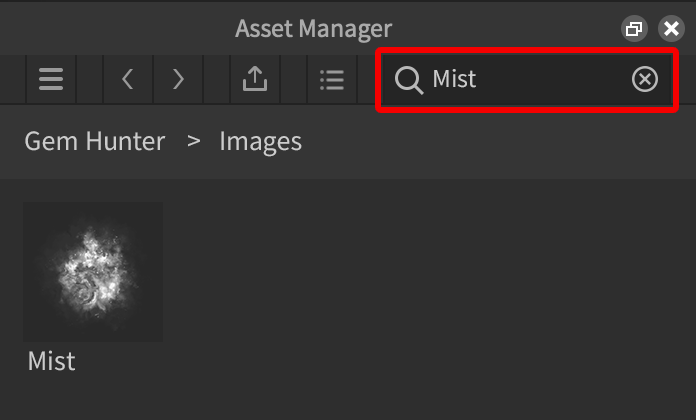Click the search magnifier icon
The image size is (696, 420).
point(409,79)
